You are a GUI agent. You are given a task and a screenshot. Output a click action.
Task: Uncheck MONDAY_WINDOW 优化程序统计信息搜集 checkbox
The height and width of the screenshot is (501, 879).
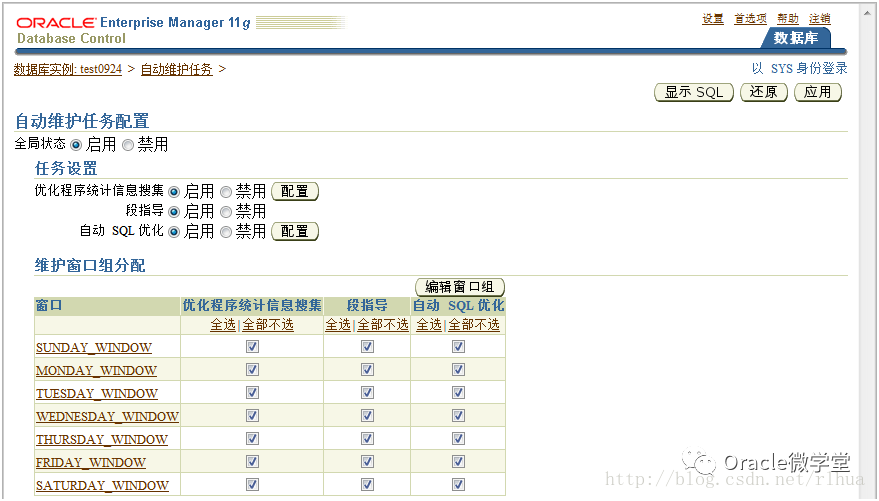(252, 370)
